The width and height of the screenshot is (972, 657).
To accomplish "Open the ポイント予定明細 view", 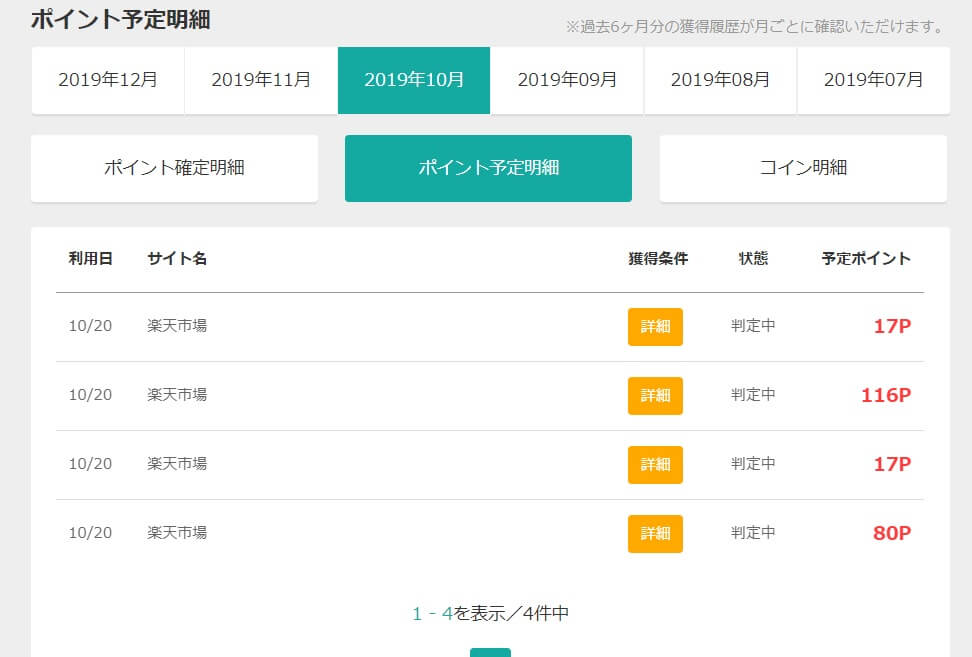I will point(488,168).
